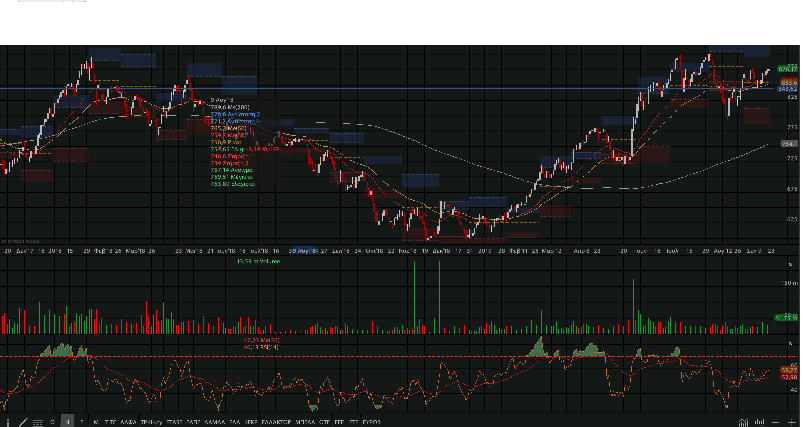Switch to the ΕΤΕ ticker tab

coord(354,422)
